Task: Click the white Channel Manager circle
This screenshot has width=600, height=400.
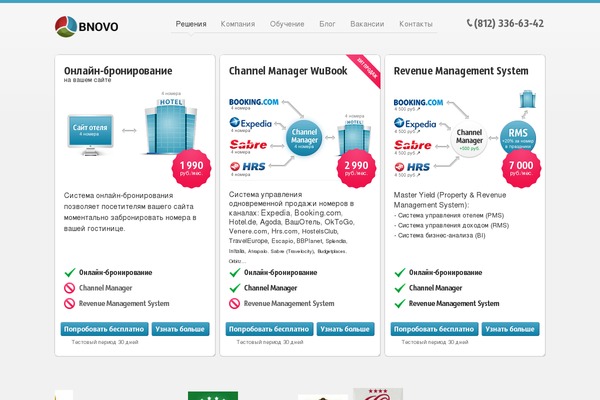Action: 469,139
